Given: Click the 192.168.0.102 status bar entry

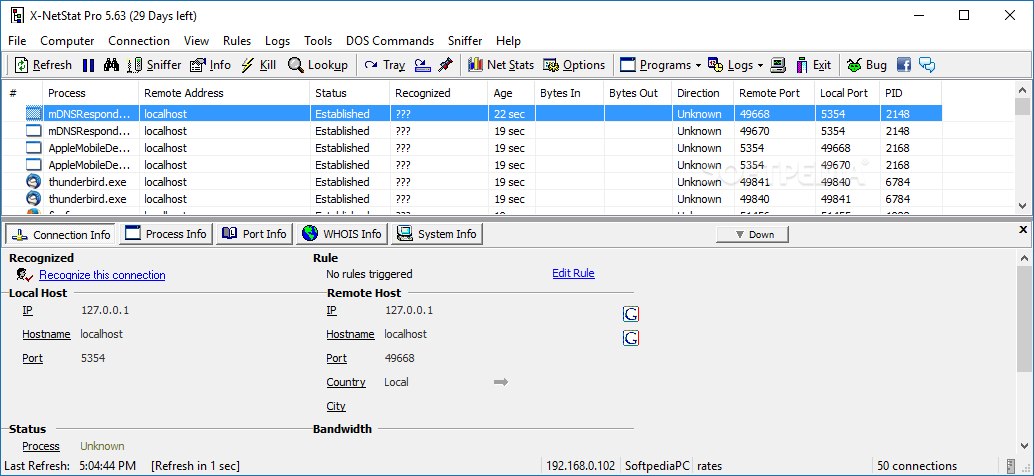Looking at the screenshot, I should [581, 466].
